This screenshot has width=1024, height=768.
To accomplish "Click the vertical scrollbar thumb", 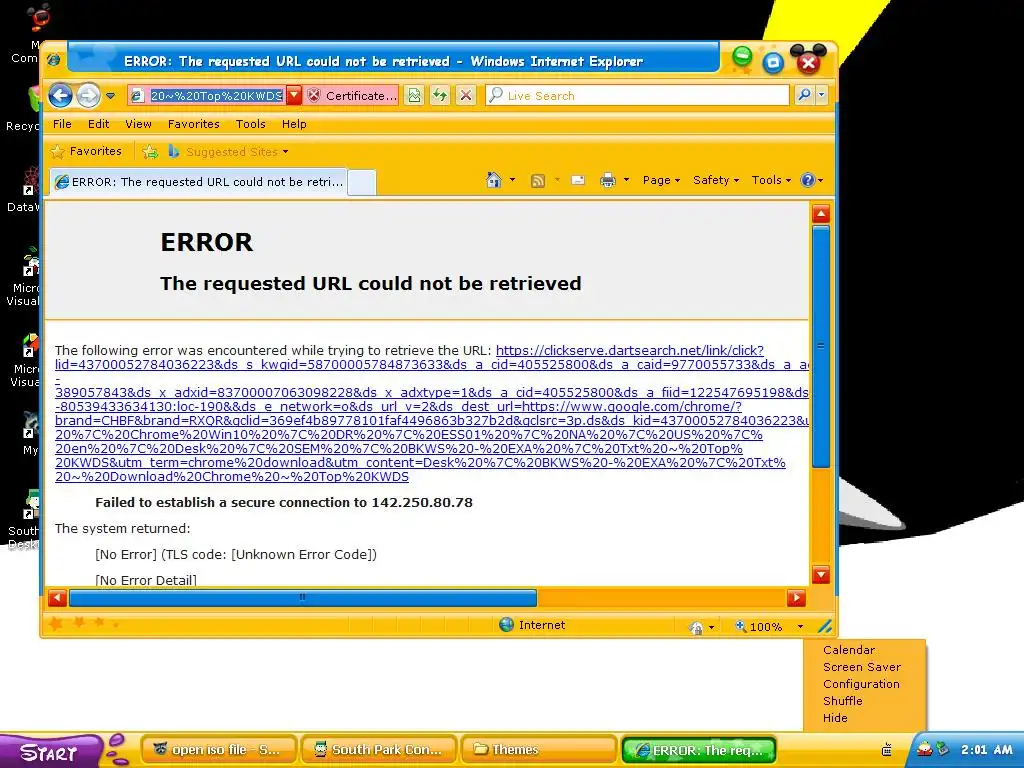I will point(821,346).
